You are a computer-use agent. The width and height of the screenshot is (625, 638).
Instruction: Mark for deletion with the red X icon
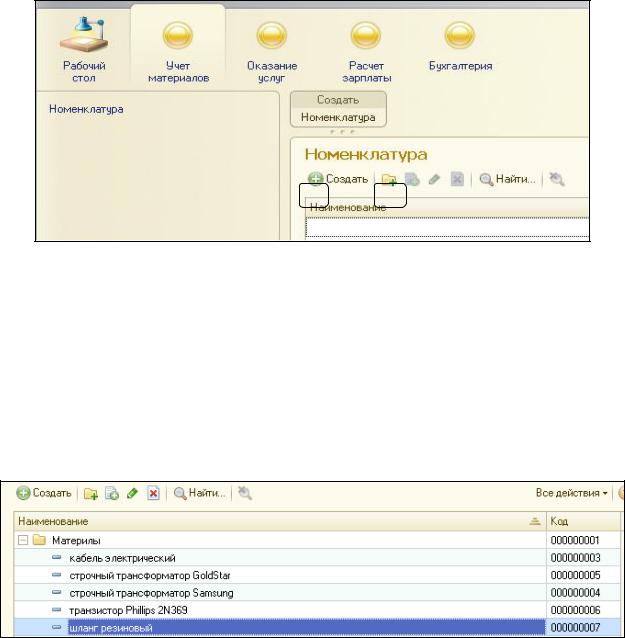click(153, 493)
